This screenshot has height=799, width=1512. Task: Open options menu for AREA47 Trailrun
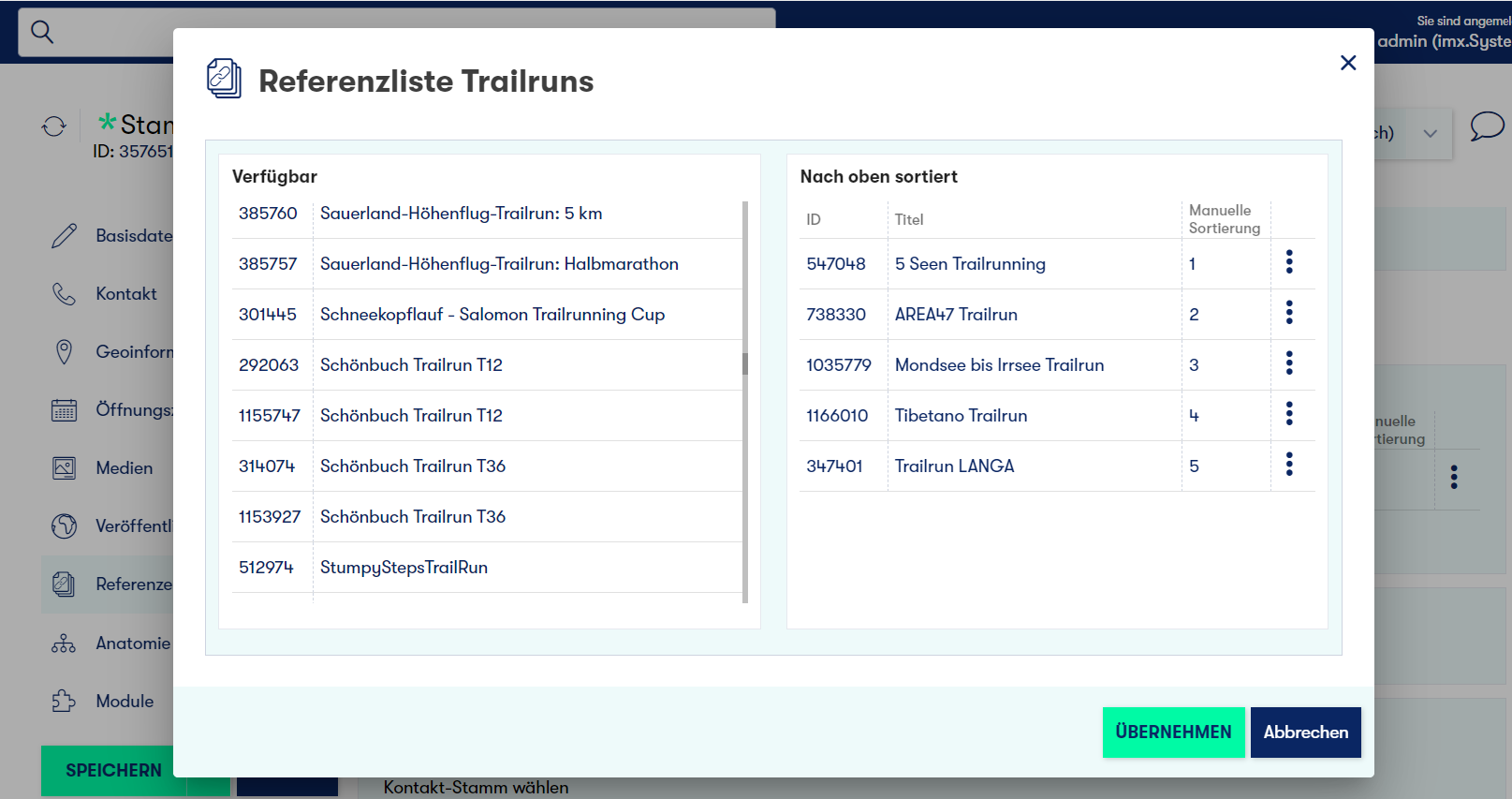click(1289, 314)
